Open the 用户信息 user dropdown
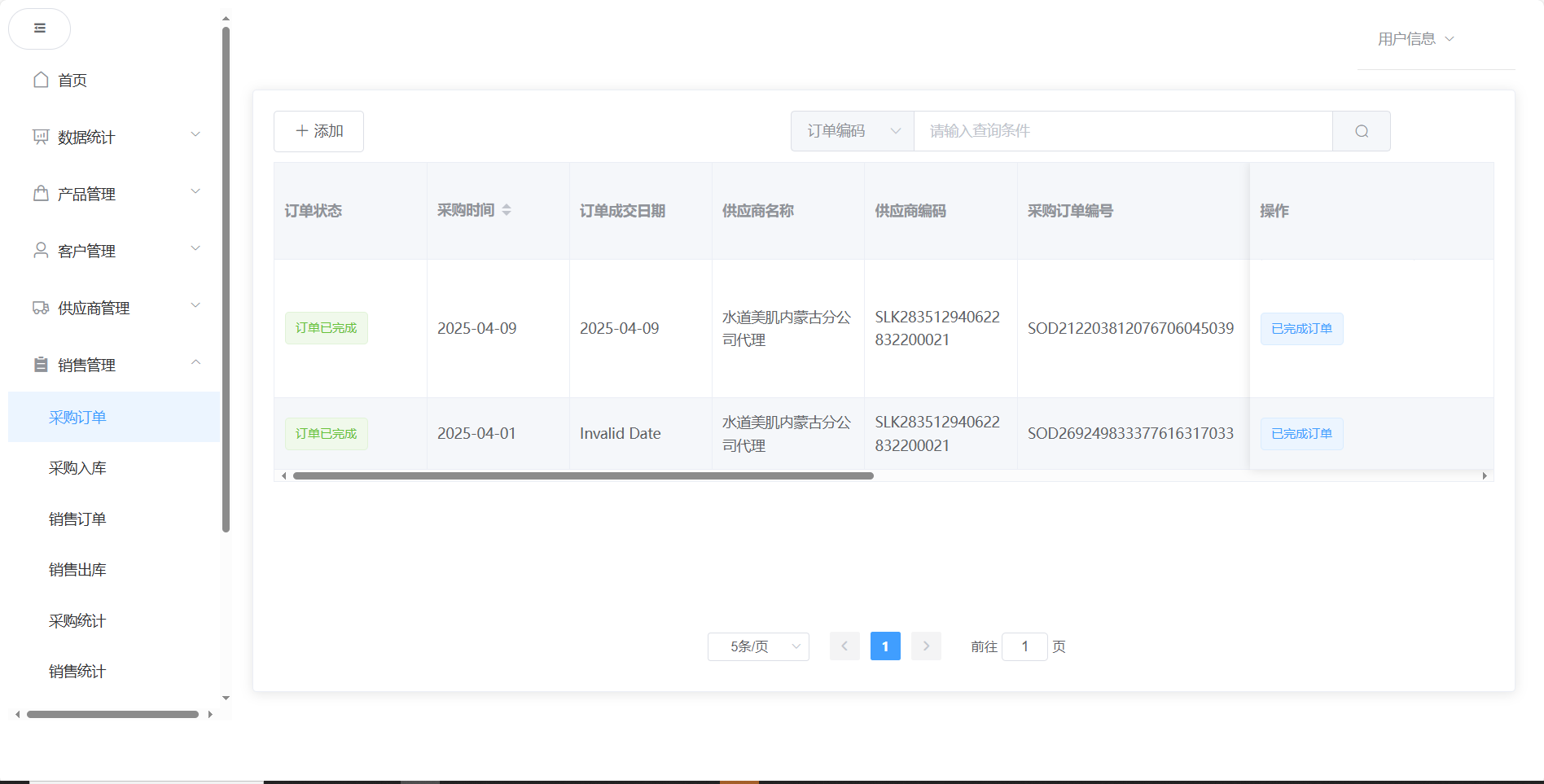Viewport: 1544px width, 784px height. tap(1415, 39)
